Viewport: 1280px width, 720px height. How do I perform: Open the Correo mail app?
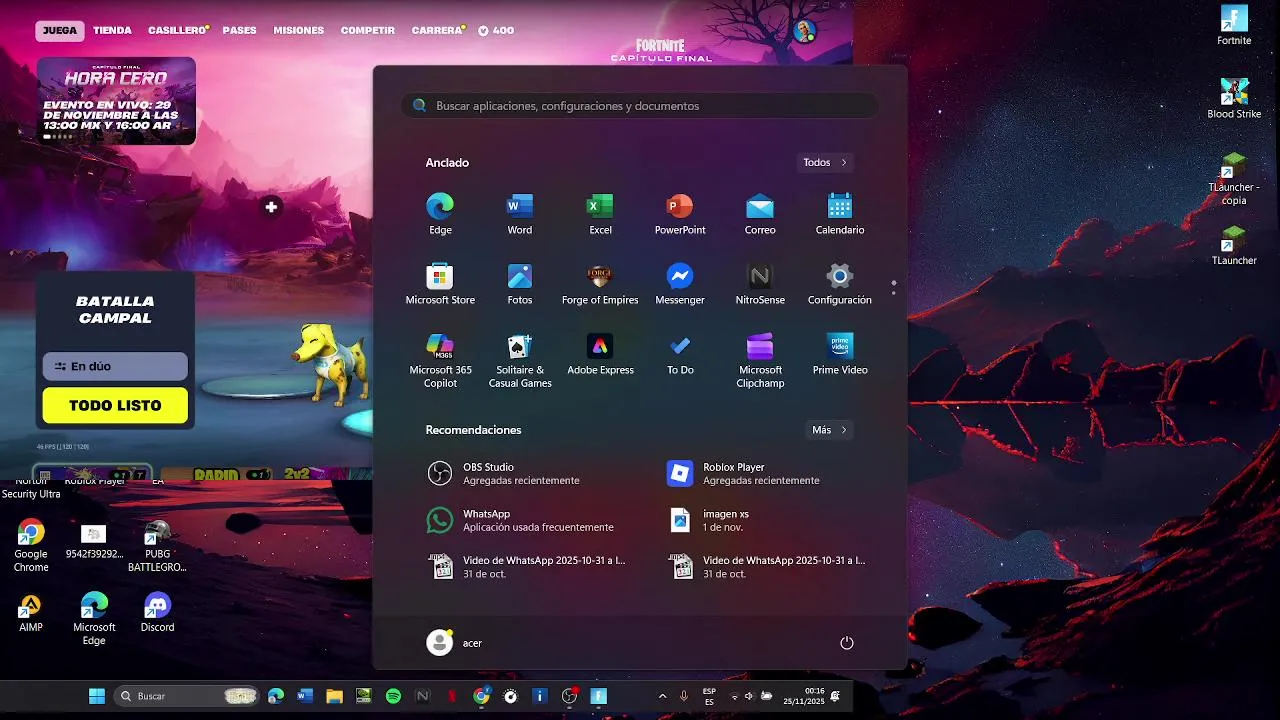760,214
